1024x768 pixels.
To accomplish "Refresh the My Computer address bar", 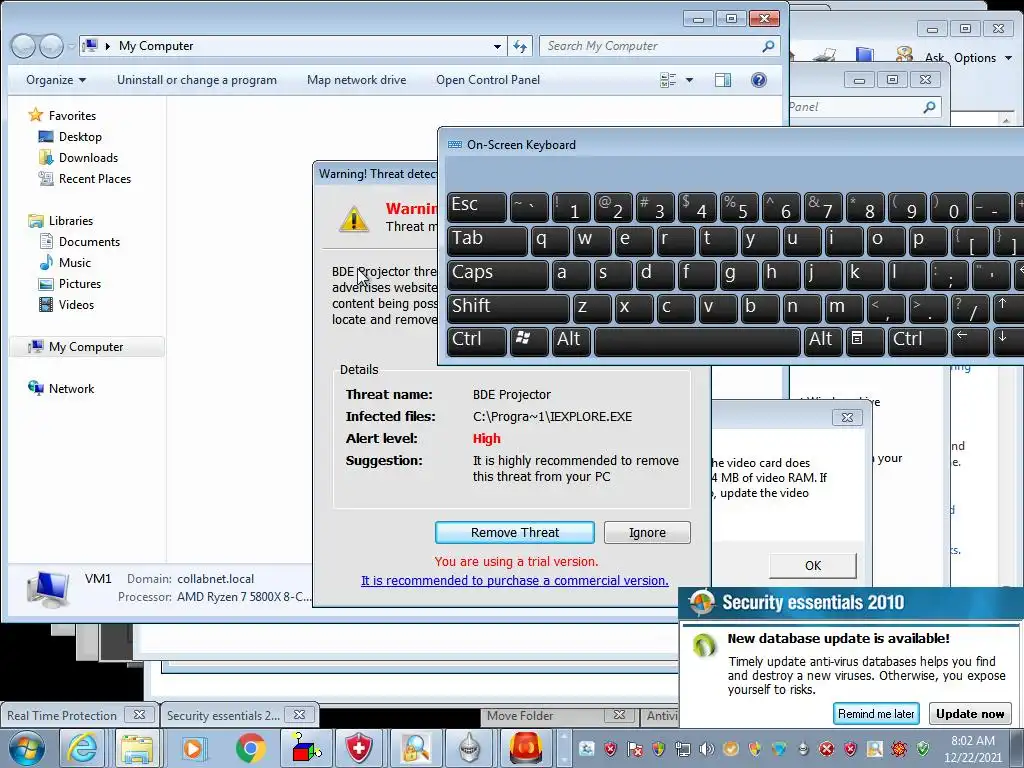I will (520, 46).
